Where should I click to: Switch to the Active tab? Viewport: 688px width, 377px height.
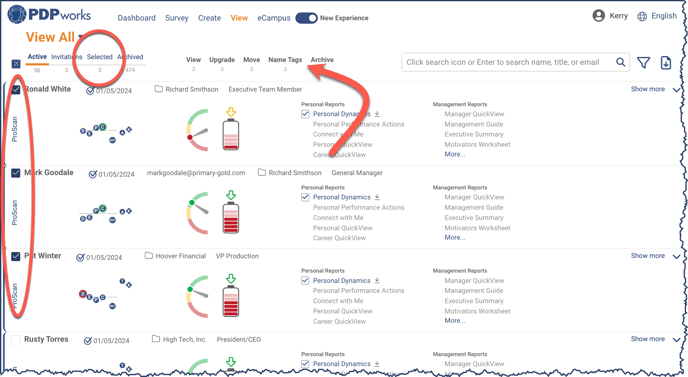tap(37, 57)
